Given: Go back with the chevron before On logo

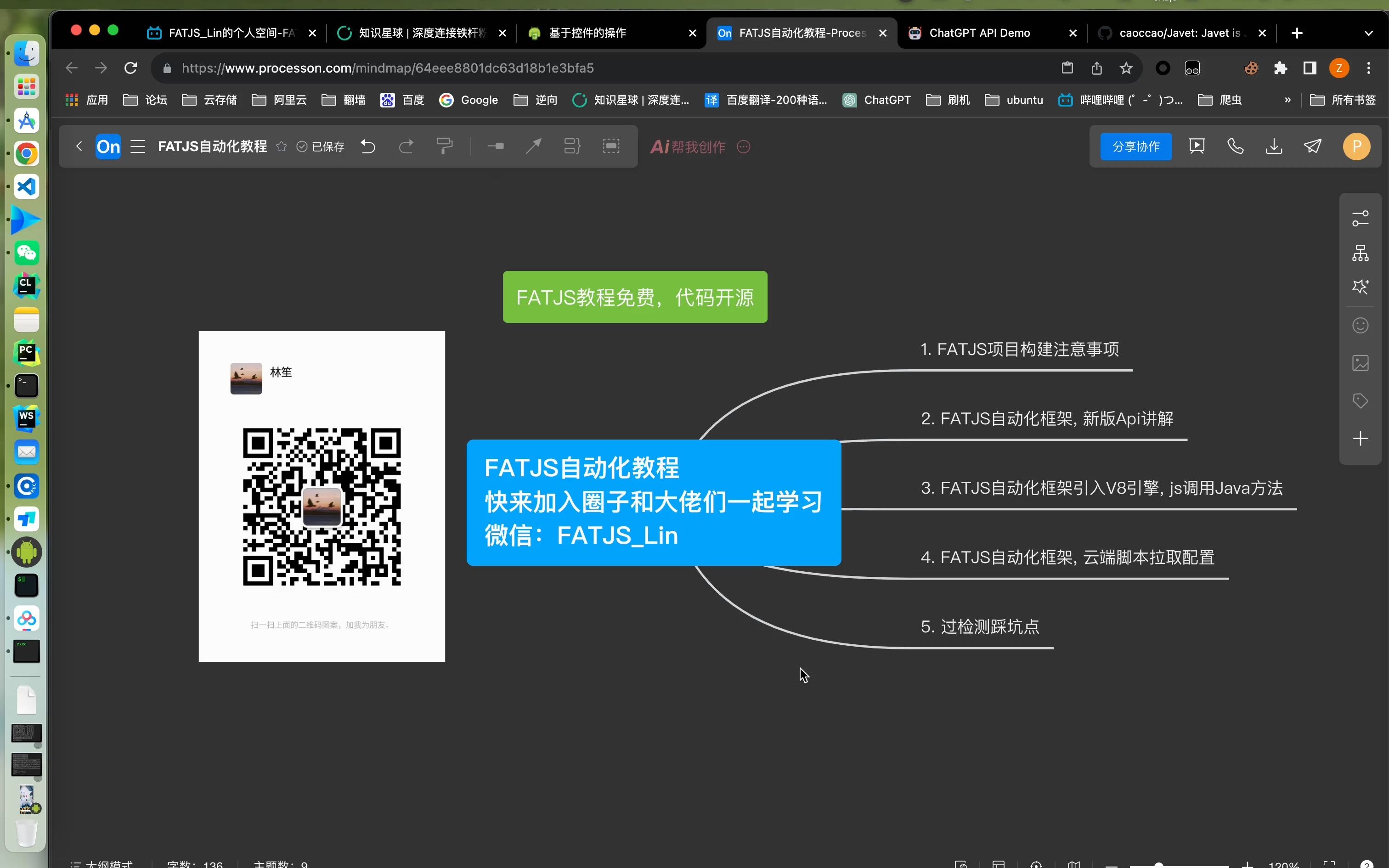Looking at the screenshot, I should 79,147.
